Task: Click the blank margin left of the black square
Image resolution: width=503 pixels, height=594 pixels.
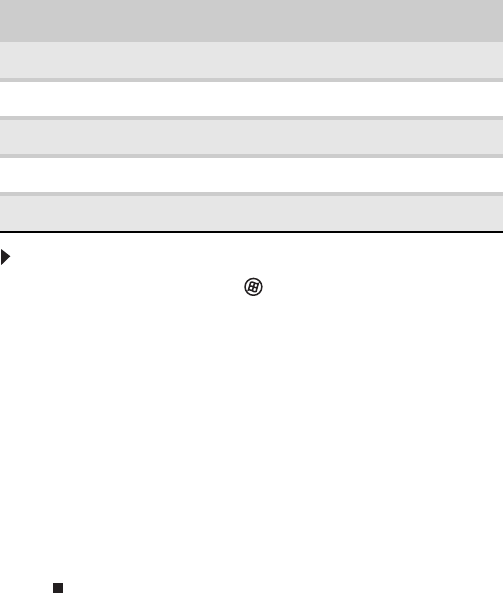Action: [x=25, y=588]
